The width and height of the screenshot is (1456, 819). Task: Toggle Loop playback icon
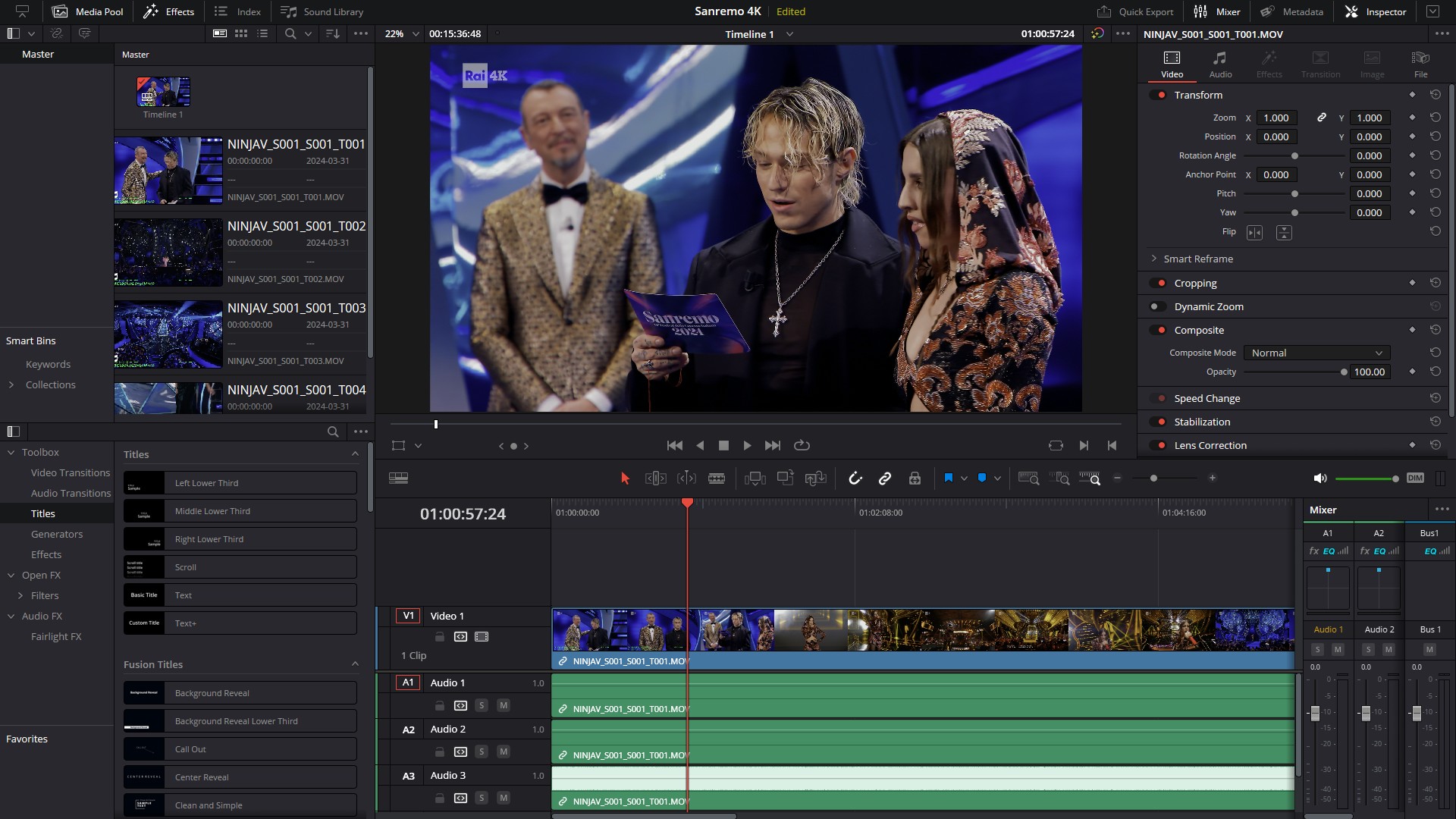click(802, 446)
